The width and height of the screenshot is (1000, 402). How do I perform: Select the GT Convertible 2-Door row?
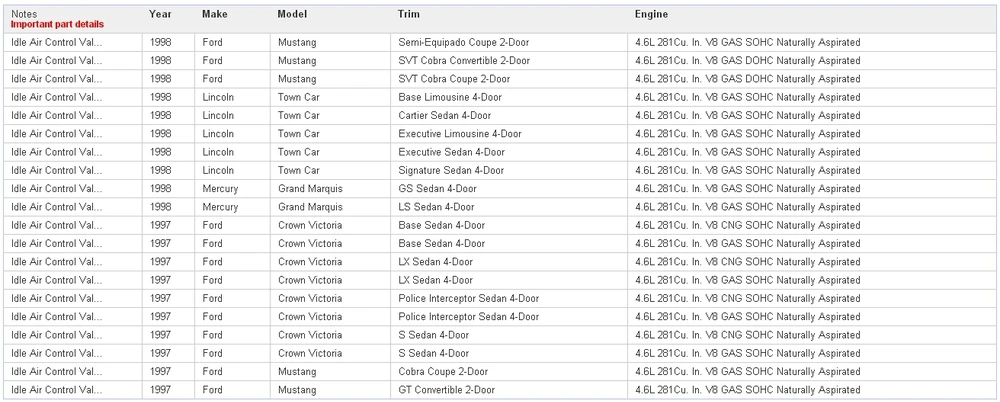pos(500,390)
